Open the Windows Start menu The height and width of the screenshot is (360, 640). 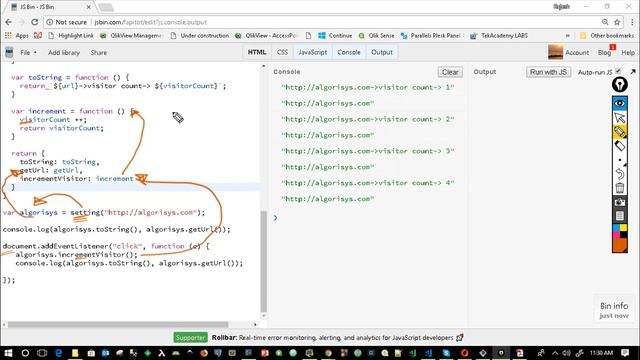(x=8, y=353)
